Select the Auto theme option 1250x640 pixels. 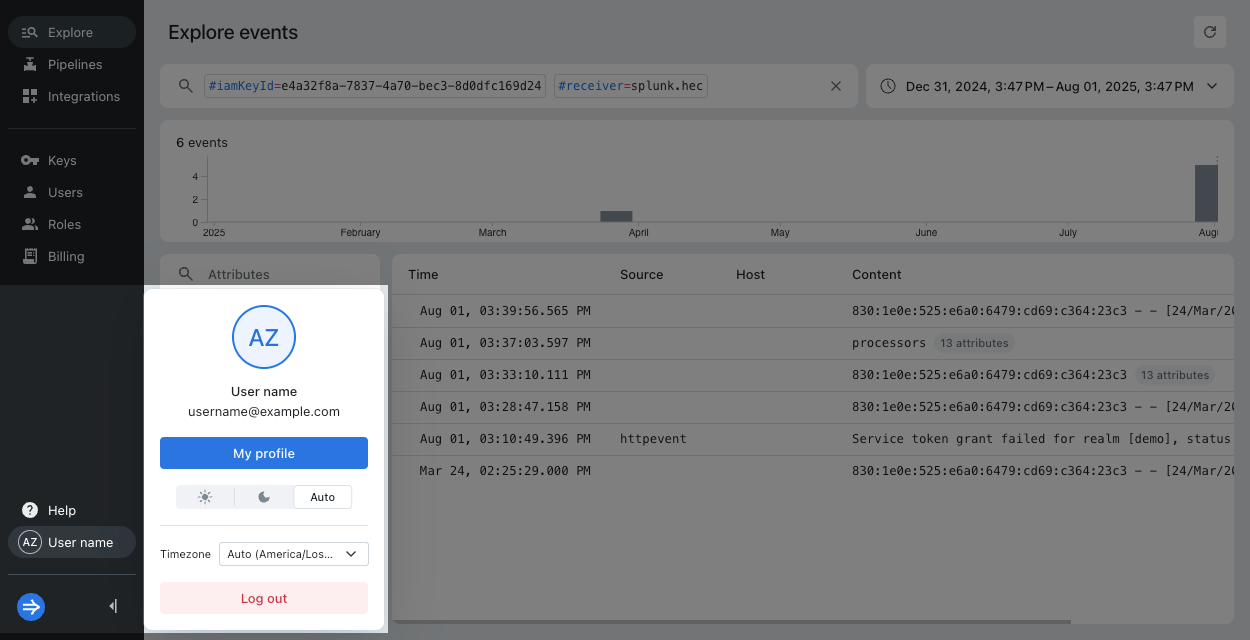(323, 497)
